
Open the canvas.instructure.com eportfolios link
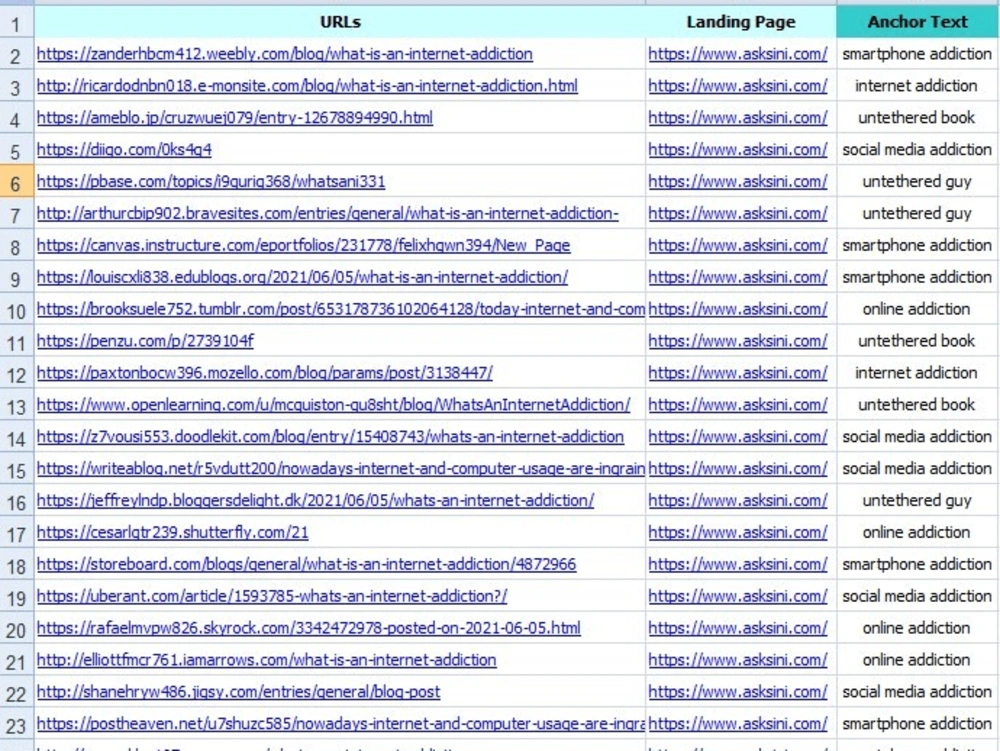tap(304, 245)
